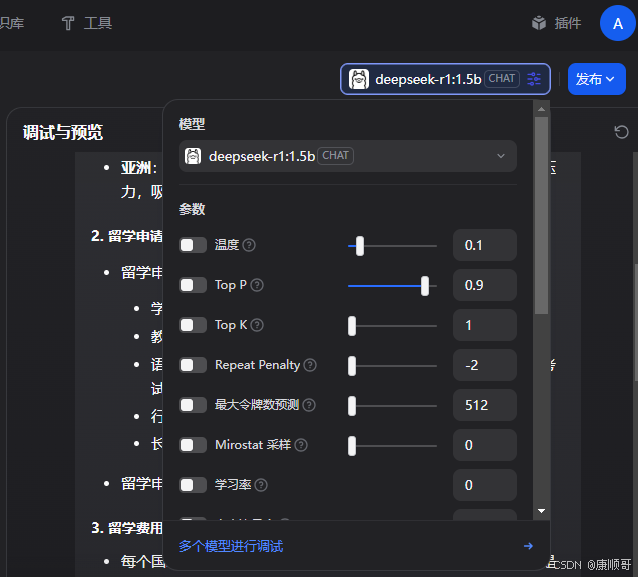The width and height of the screenshot is (638, 577).
Task: Click the 模型 section label
Action: pyautogui.click(x=192, y=124)
